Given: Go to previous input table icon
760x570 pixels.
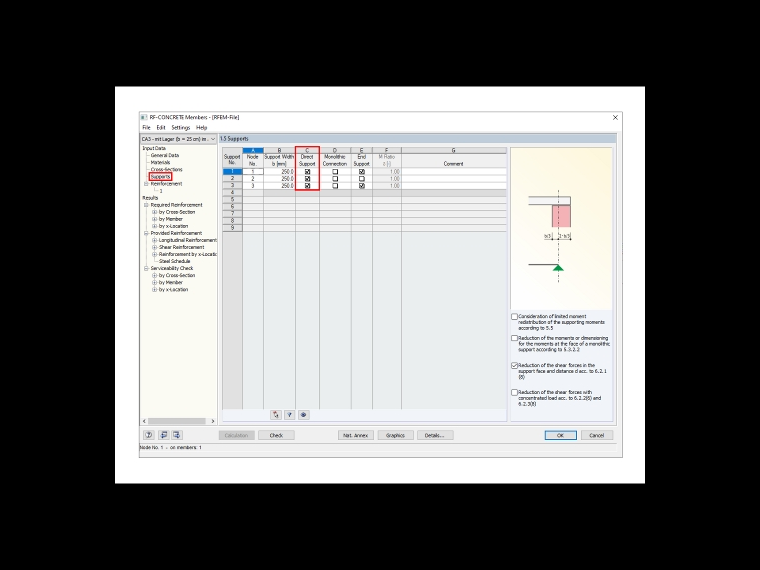Looking at the screenshot, I should click(x=163, y=435).
